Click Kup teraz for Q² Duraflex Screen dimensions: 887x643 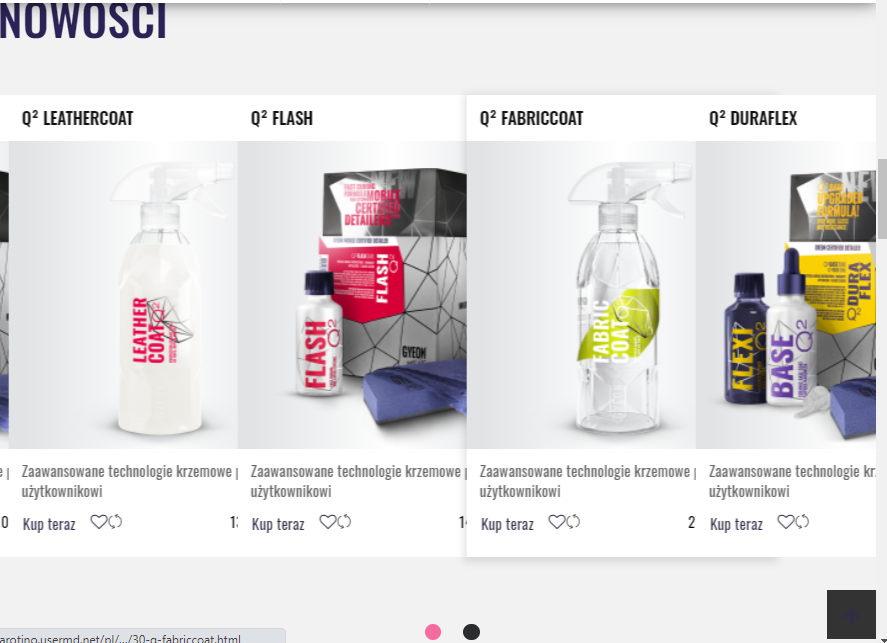tap(737, 524)
